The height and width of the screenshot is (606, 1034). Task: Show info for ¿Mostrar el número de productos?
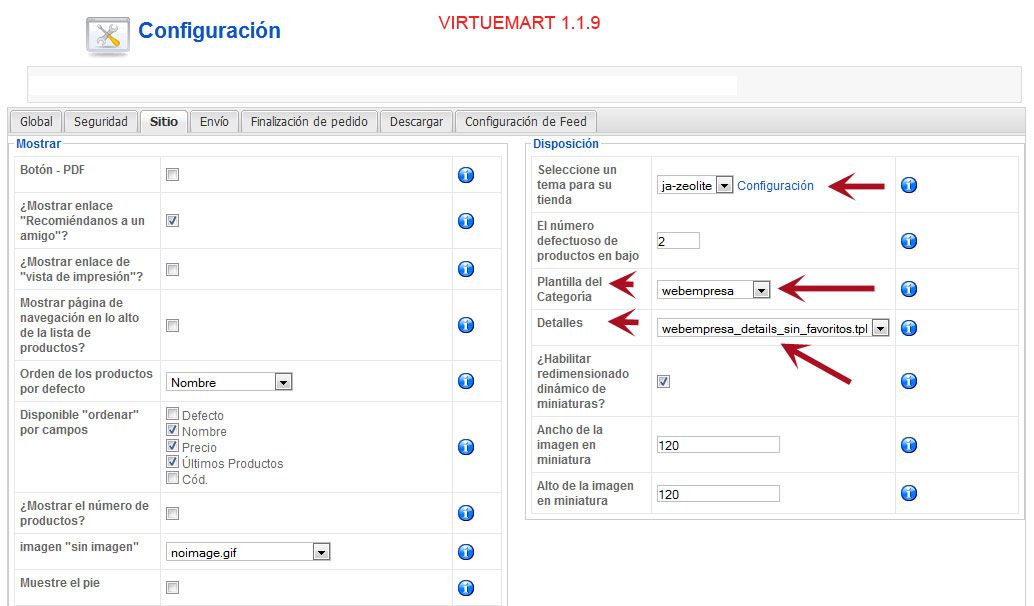click(466, 513)
